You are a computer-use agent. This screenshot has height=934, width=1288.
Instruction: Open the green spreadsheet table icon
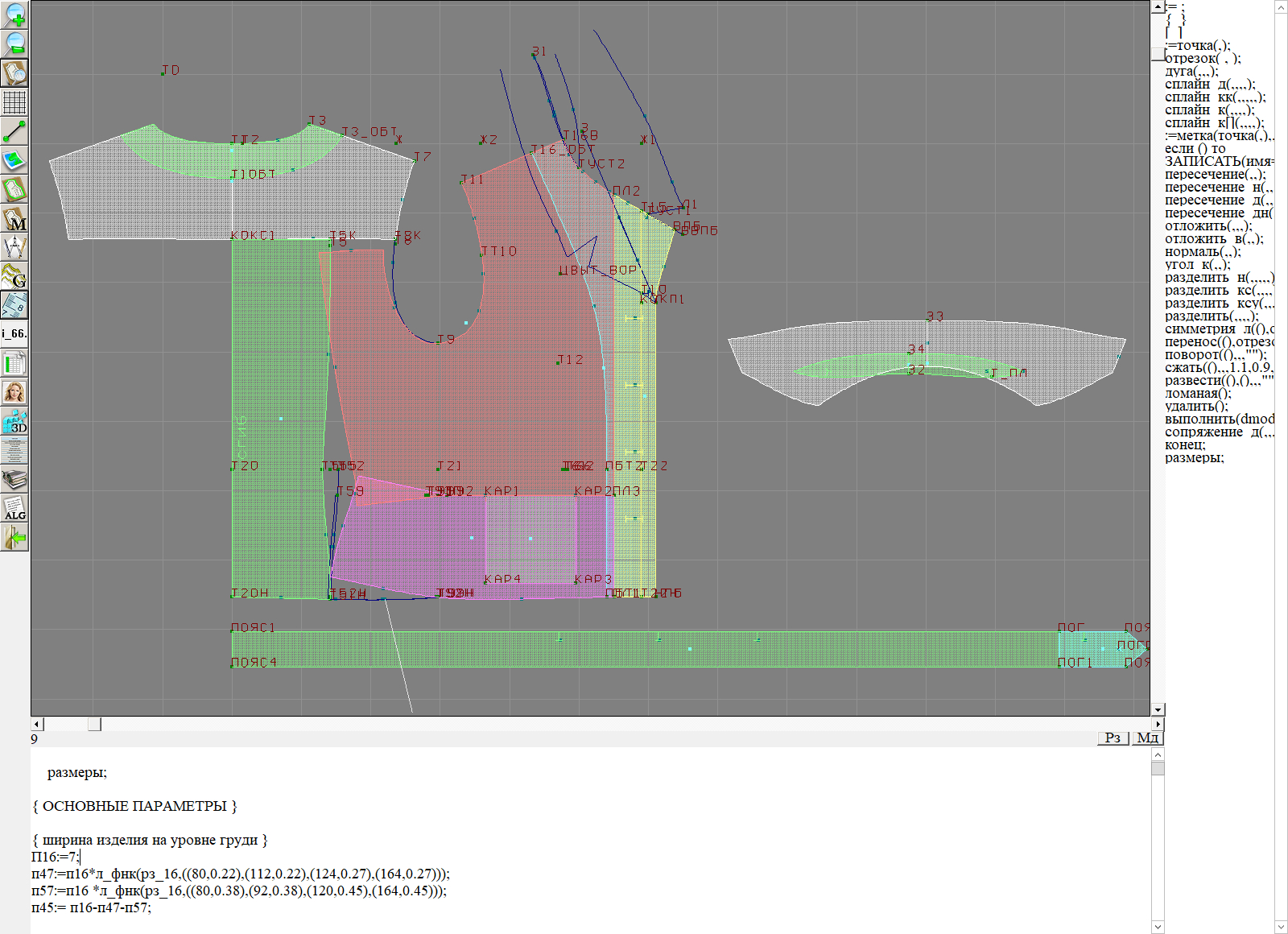coord(14,363)
